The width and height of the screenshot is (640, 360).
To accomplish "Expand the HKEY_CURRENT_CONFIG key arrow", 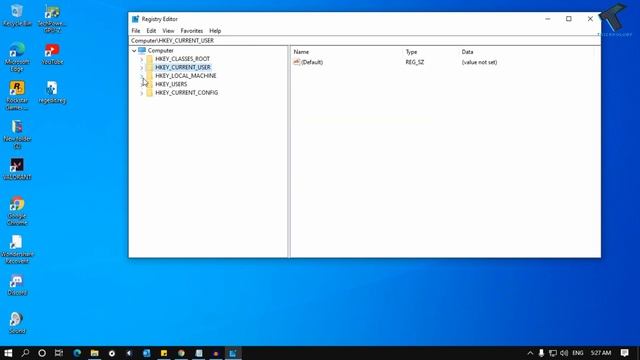I will pyautogui.click(x=142, y=93).
